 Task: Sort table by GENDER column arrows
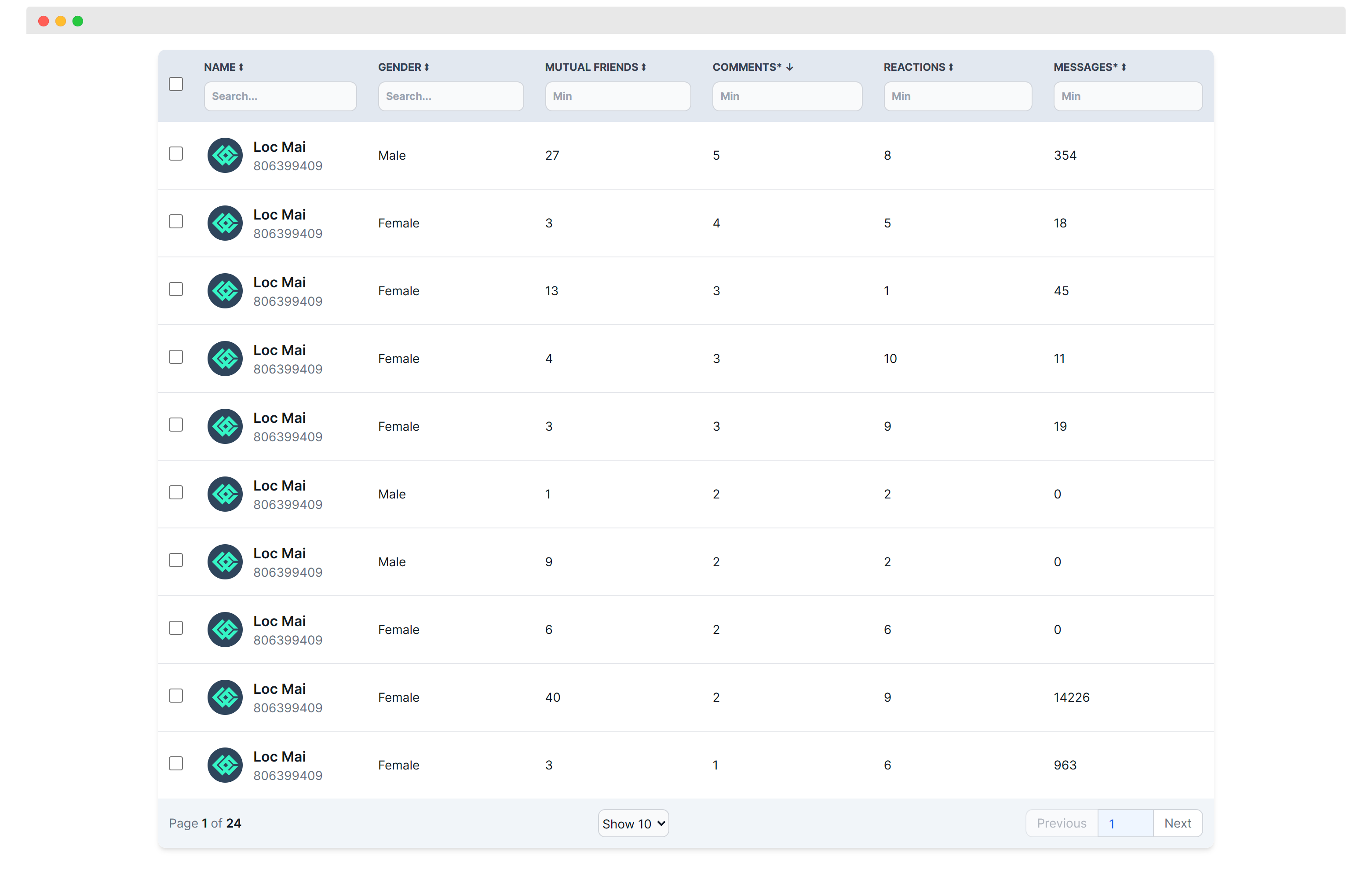tap(426, 67)
